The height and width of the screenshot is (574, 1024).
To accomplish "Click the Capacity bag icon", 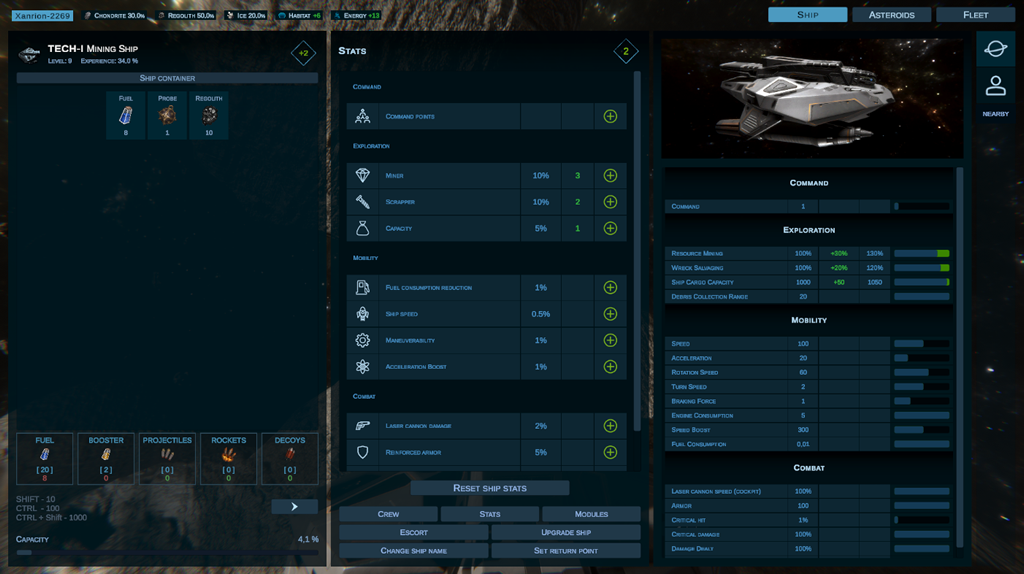I will point(362,228).
